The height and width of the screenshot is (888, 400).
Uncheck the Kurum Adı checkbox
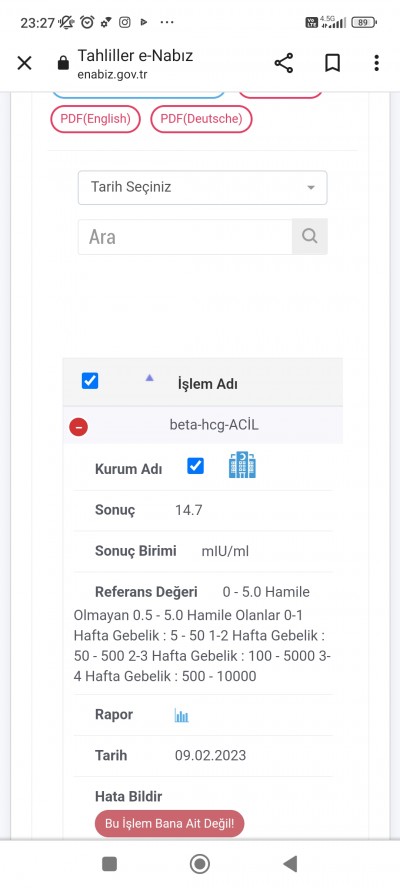click(x=195, y=466)
